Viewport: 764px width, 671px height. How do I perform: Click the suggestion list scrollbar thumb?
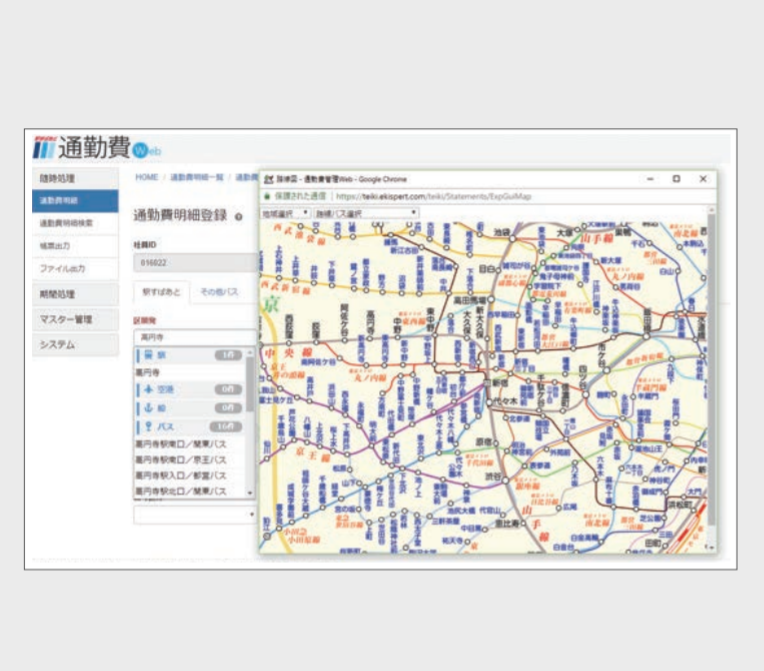(250, 384)
